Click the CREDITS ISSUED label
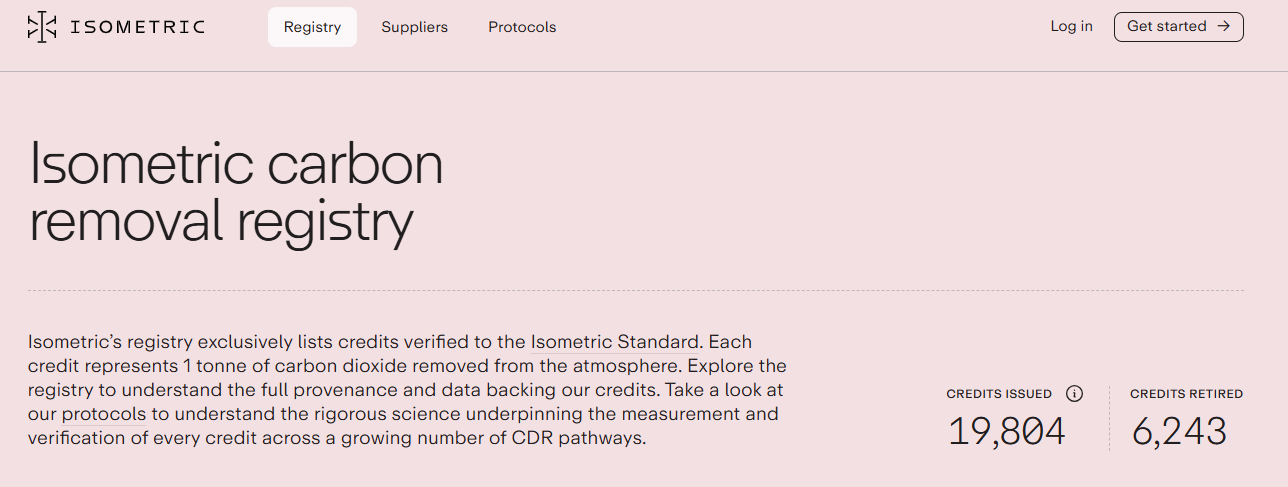 click(999, 394)
